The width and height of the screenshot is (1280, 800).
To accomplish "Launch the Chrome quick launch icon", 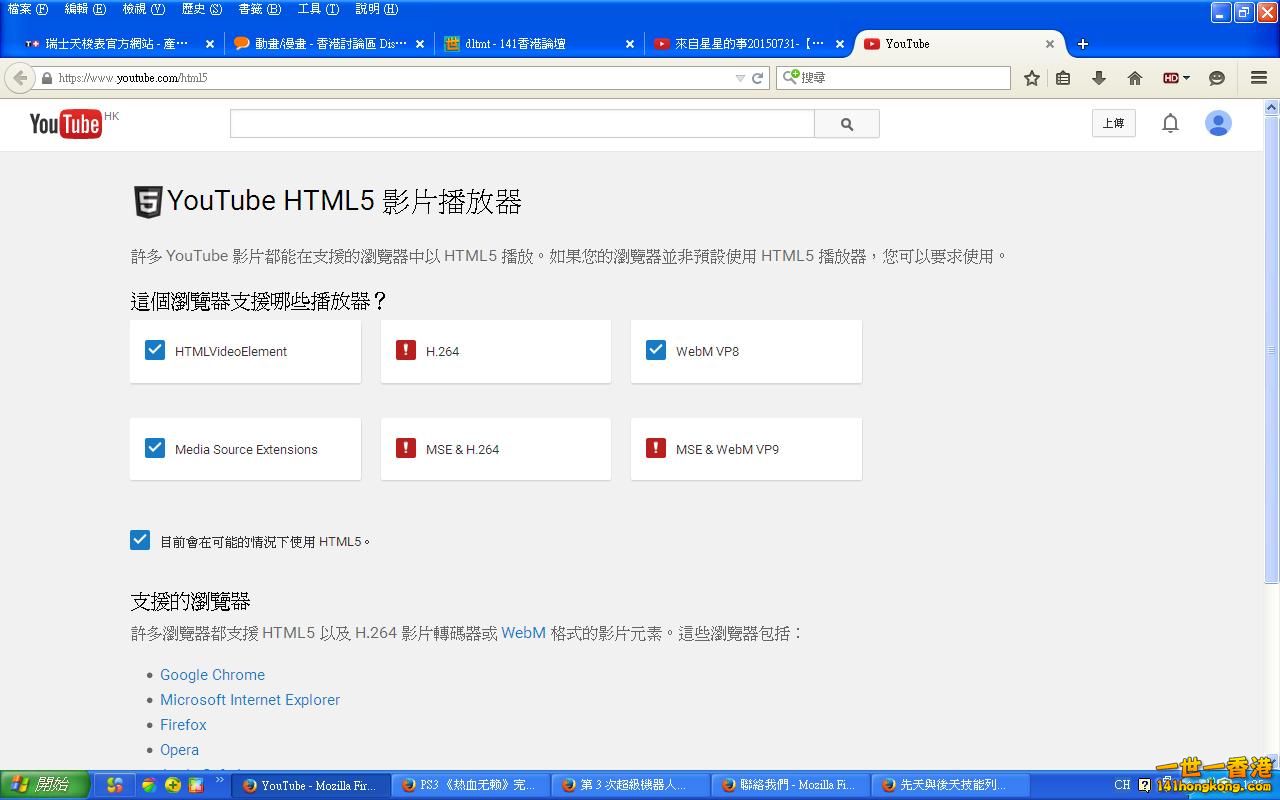I will [148, 785].
